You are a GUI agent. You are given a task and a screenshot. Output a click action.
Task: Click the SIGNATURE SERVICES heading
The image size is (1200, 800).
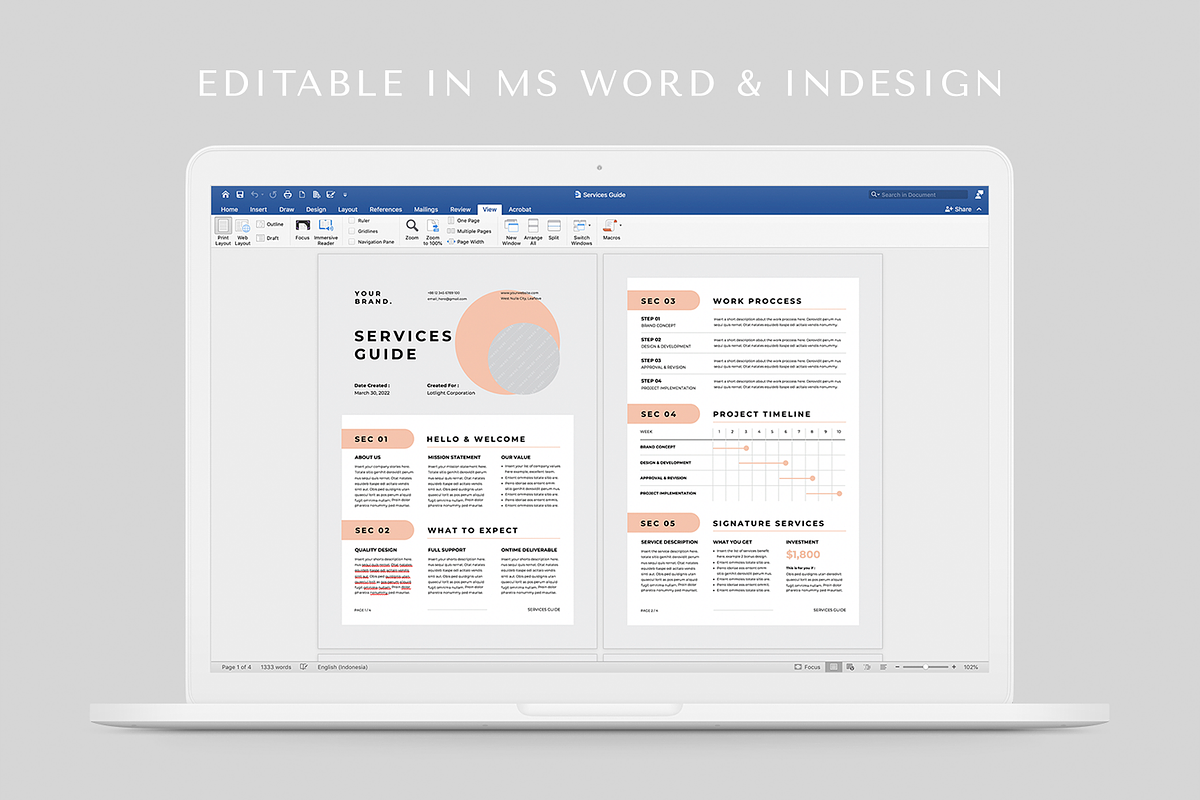coord(769,523)
